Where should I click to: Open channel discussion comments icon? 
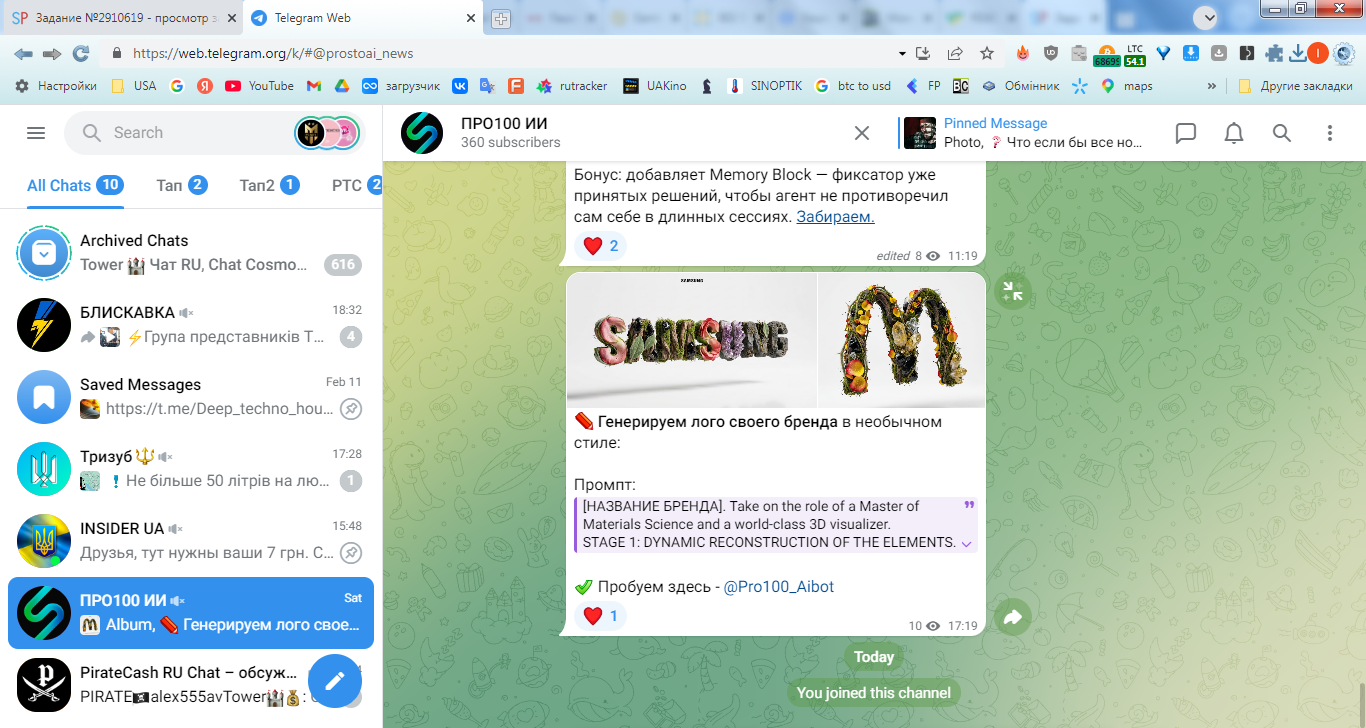(x=1186, y=133)
